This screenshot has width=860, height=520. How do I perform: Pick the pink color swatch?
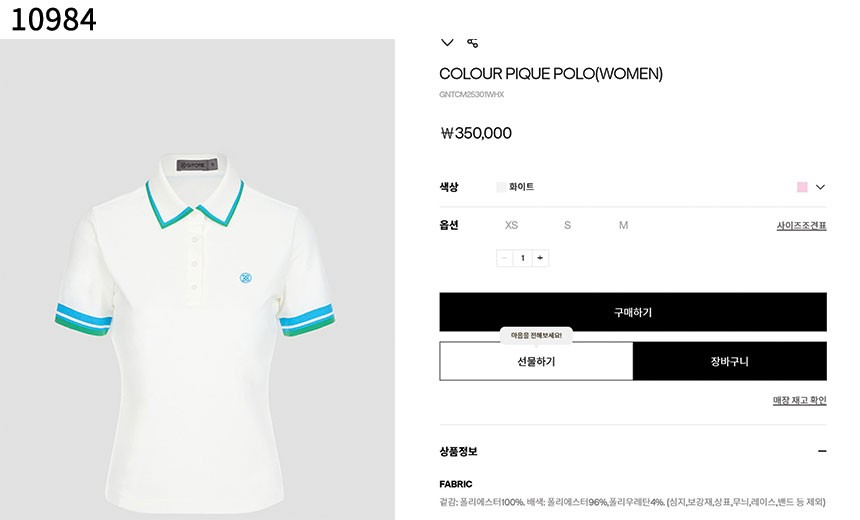coord(802,187)
